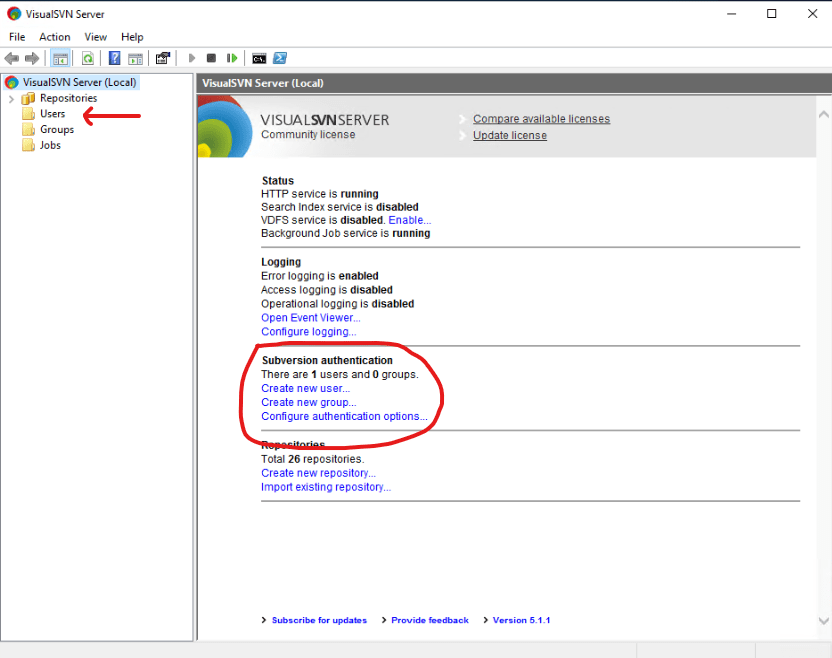Image resolution: width=832 pixels, height=658 pixels.
Task: Expand the Repositories tree node arrow
Action: [11, 99]
